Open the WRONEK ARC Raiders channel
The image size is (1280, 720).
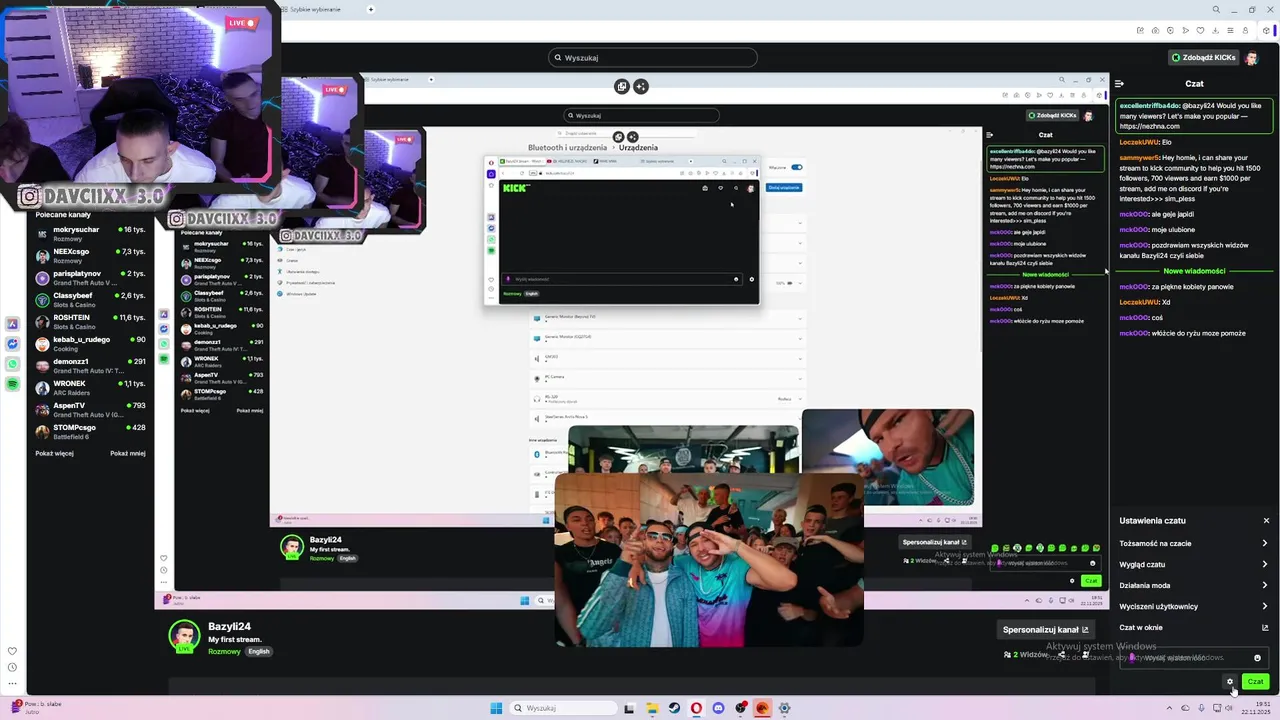[90, 388]
